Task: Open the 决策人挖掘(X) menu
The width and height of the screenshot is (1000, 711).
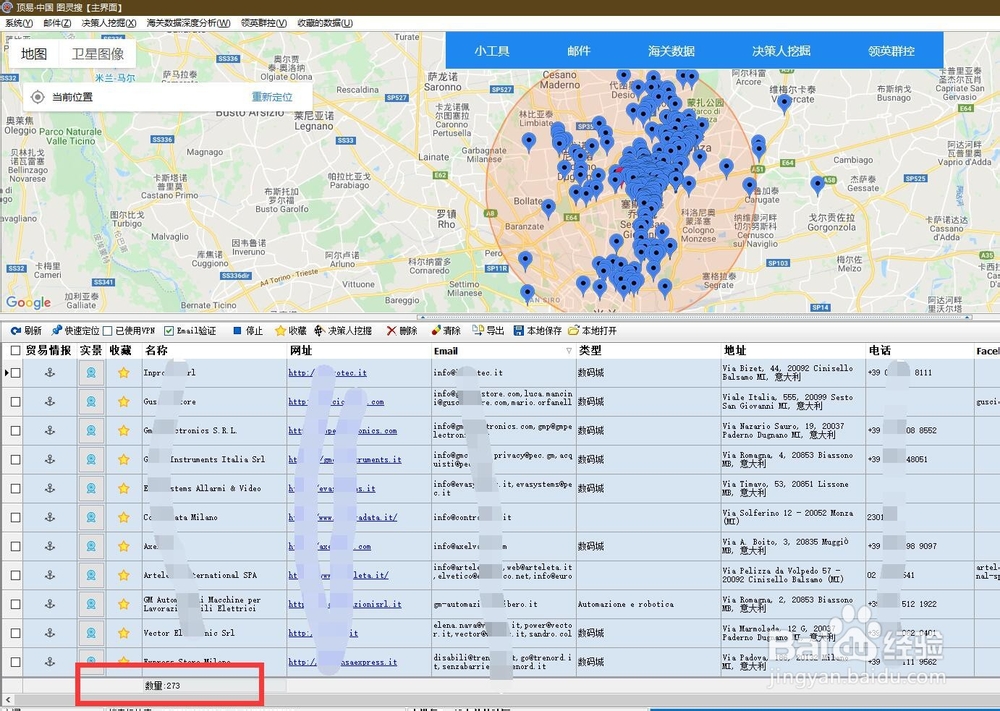Action: 109,23
